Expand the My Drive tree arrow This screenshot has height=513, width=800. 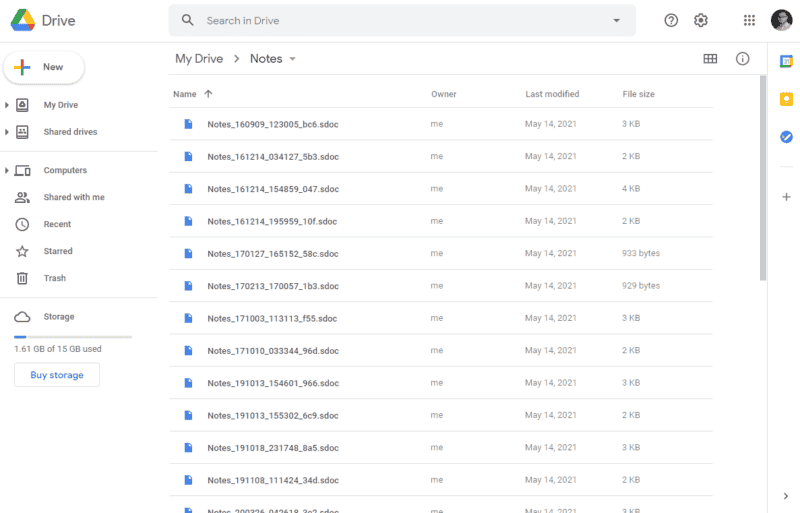(7, 105)
